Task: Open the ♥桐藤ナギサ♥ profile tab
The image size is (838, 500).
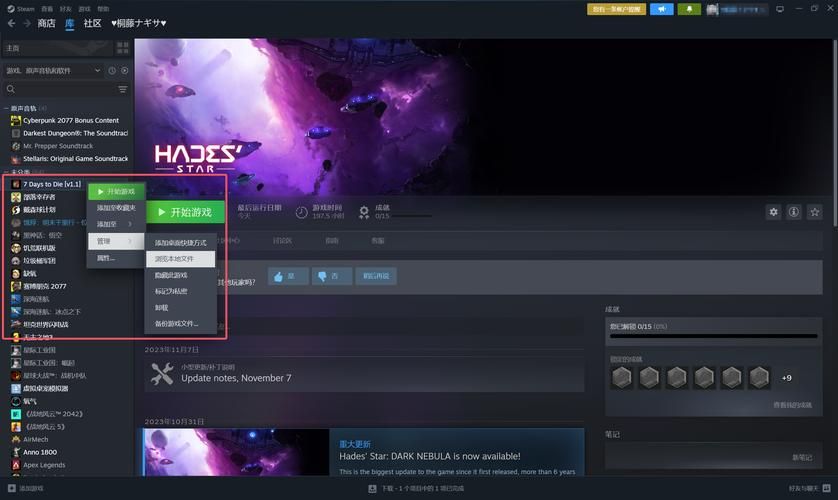Action: point(139,24)
